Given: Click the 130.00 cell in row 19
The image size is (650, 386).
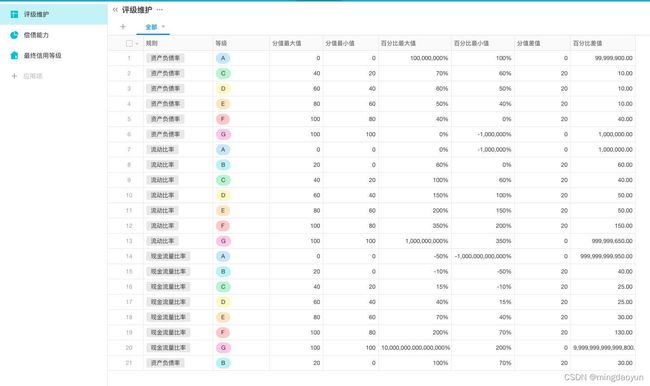Looking at the screenshot, I should pos(603,333).
